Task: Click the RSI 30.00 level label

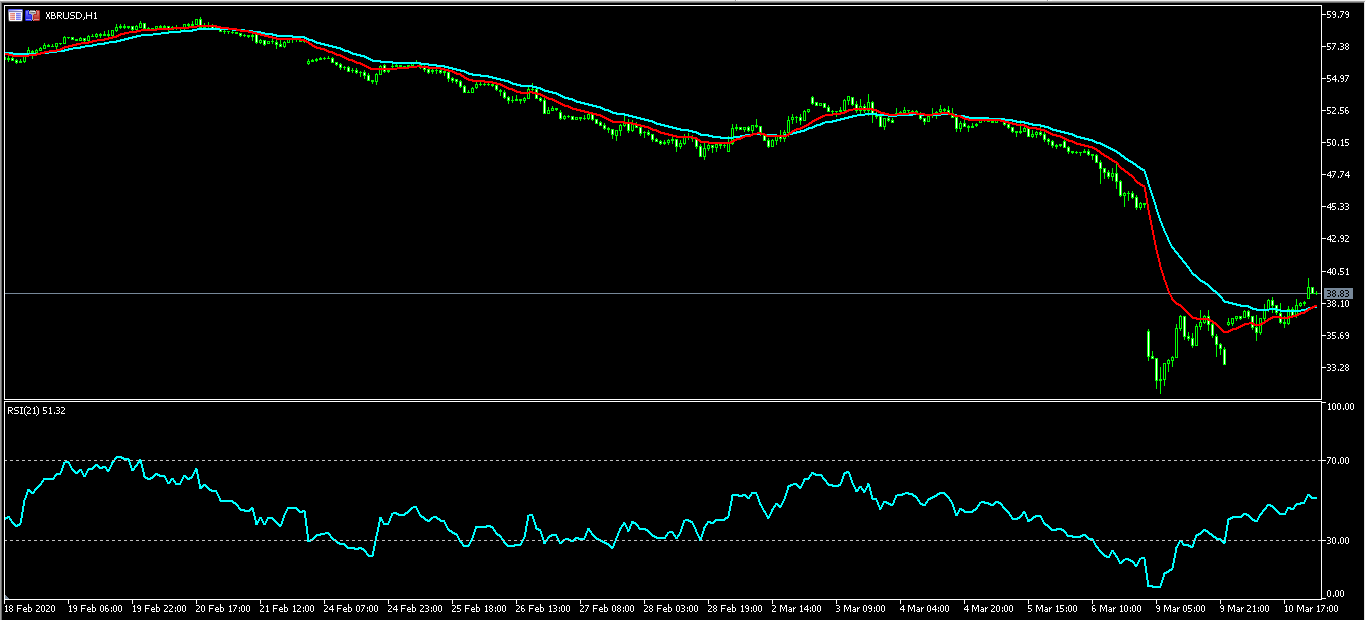Action: pos(1338,541)
